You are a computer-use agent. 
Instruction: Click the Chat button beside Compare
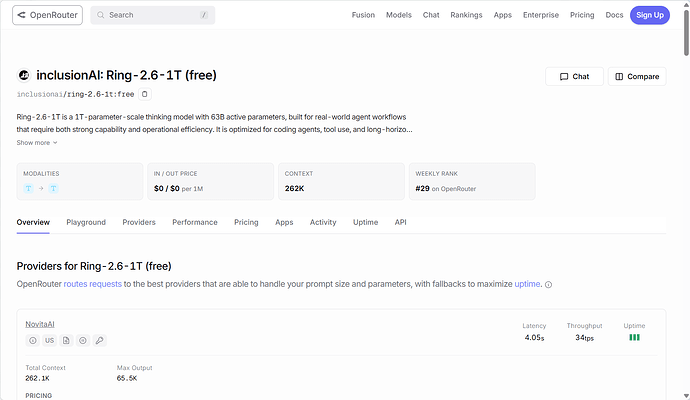tap(574, 77)
